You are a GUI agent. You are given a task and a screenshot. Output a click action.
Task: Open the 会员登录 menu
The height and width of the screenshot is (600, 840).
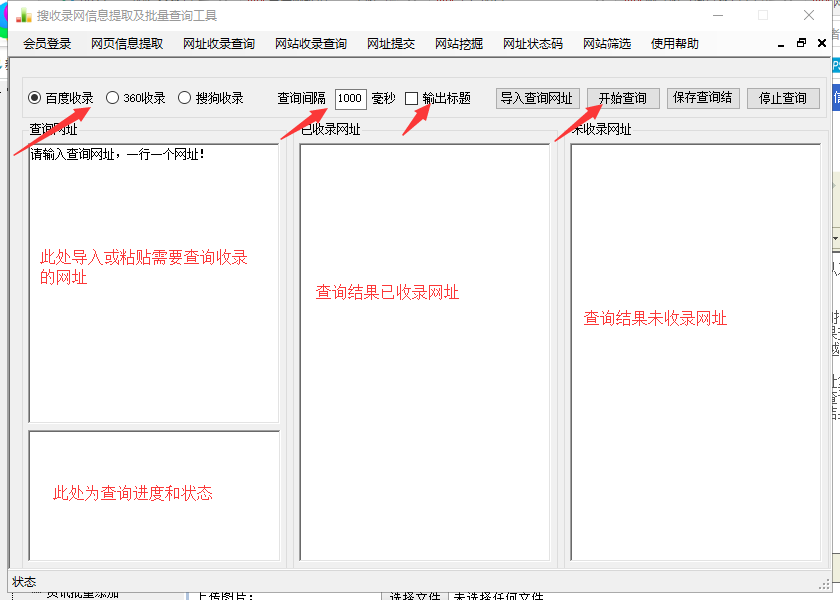(x=47, y=44)
